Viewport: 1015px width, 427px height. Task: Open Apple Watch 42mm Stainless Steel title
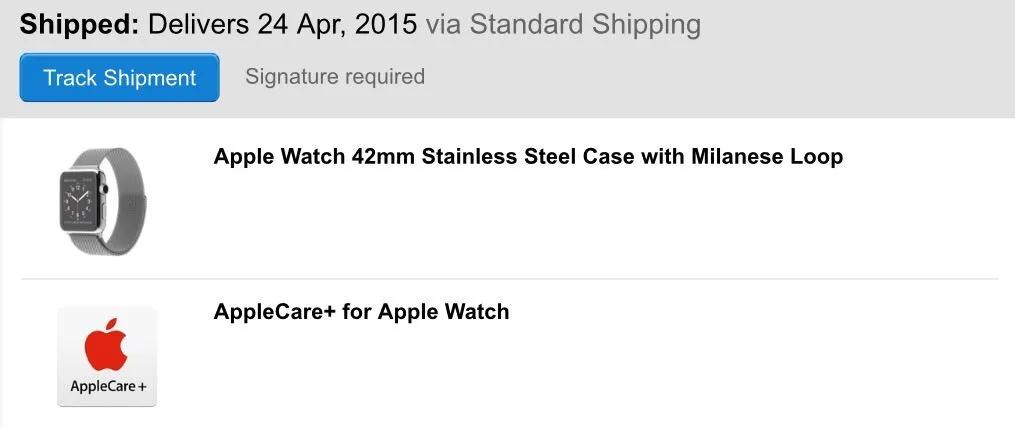coord(528,156)
